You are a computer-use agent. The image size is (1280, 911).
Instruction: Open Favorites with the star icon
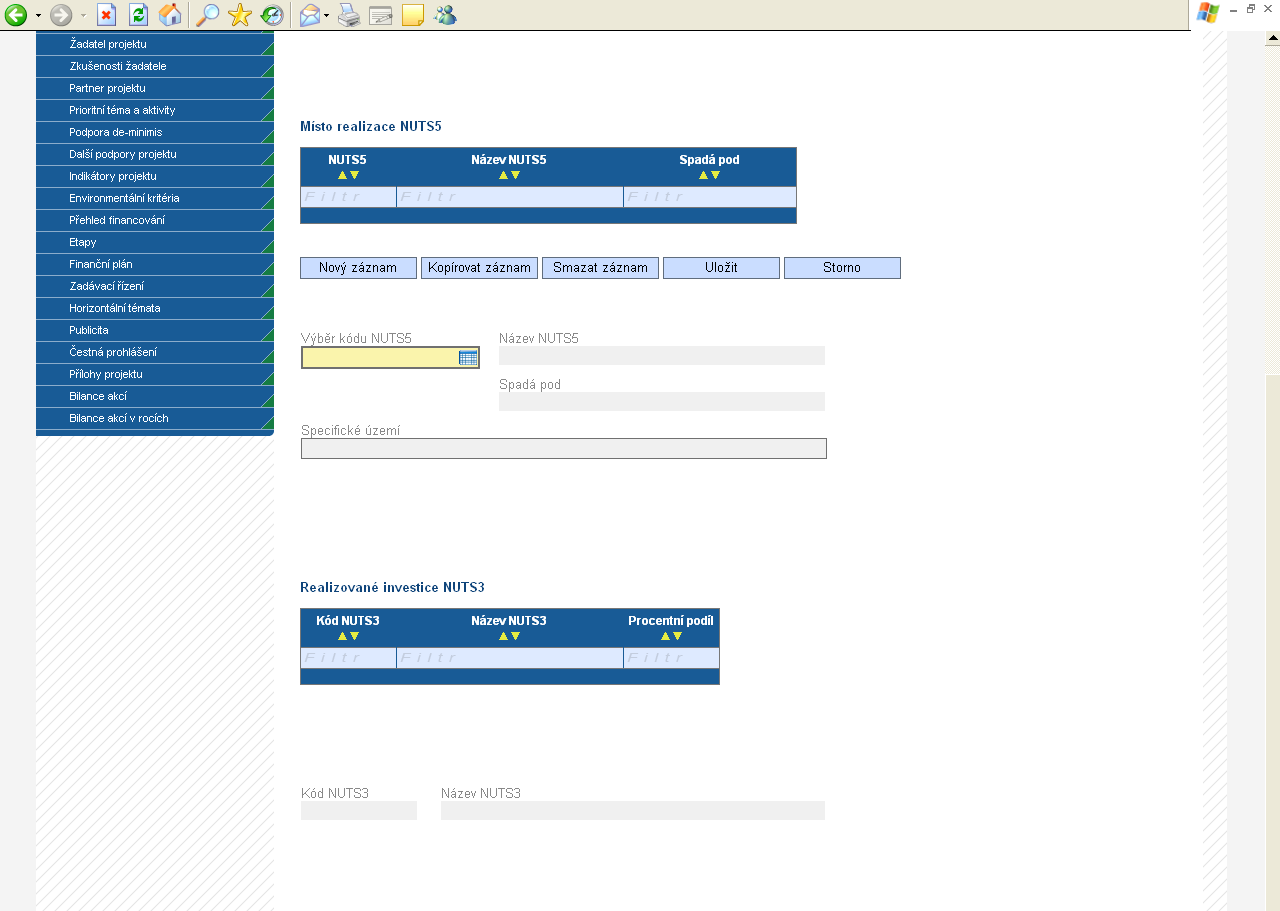click(239, 14)
